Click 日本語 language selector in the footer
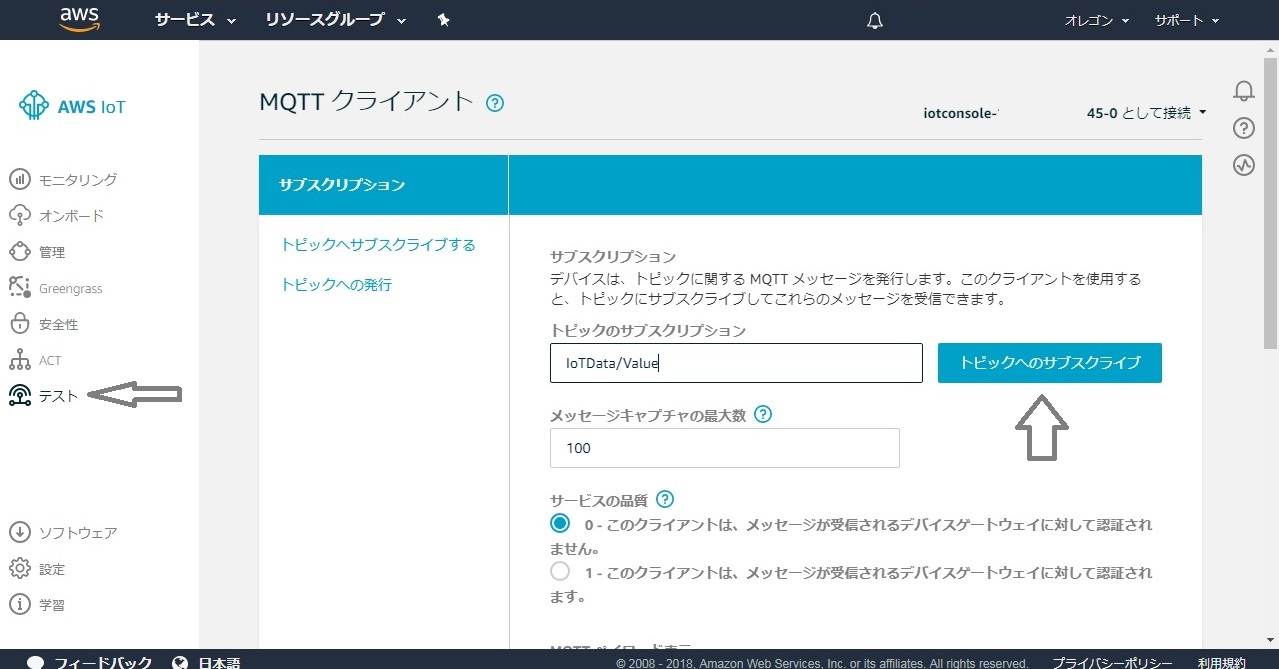The width and height of the screenshot is (1279, 669). point(218,663)
